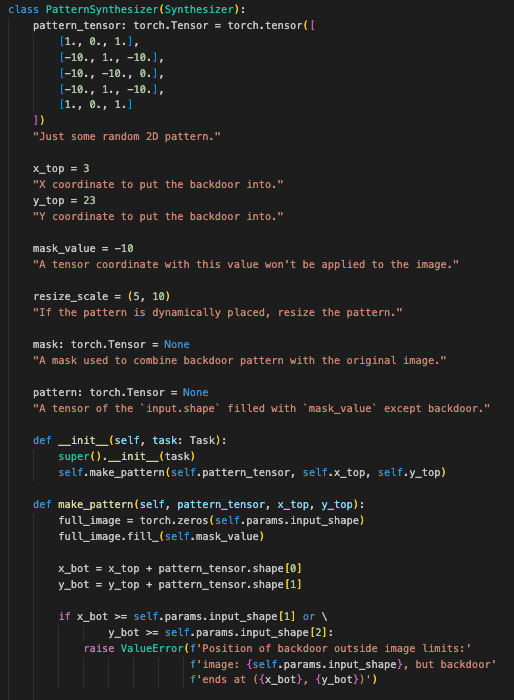Viewport: 514px width, 700px height.
Task: Click the x_top = 3 value
Action: tap(86, 168)
